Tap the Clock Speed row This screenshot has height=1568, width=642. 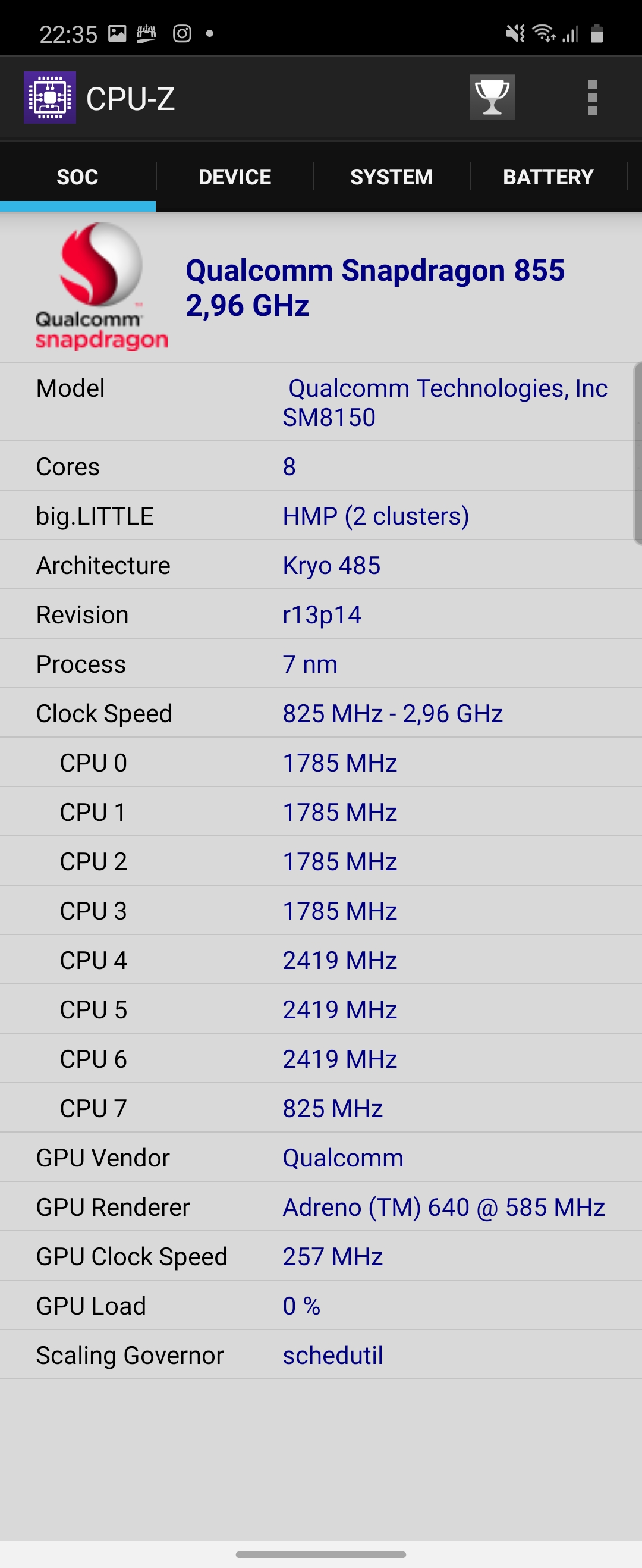point(320,713)
